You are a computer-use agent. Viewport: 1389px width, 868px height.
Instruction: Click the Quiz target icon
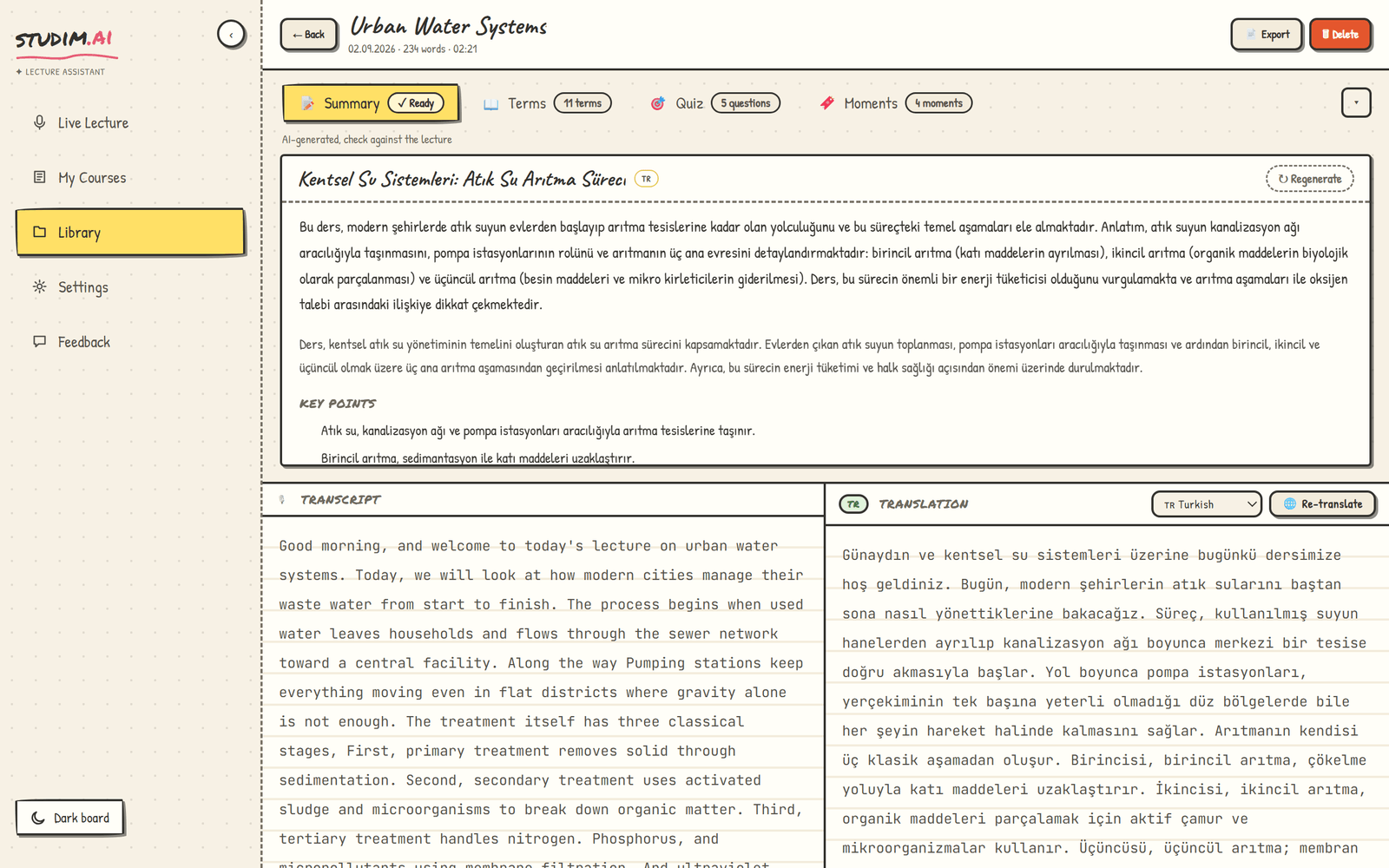click(x=658, y=103)
